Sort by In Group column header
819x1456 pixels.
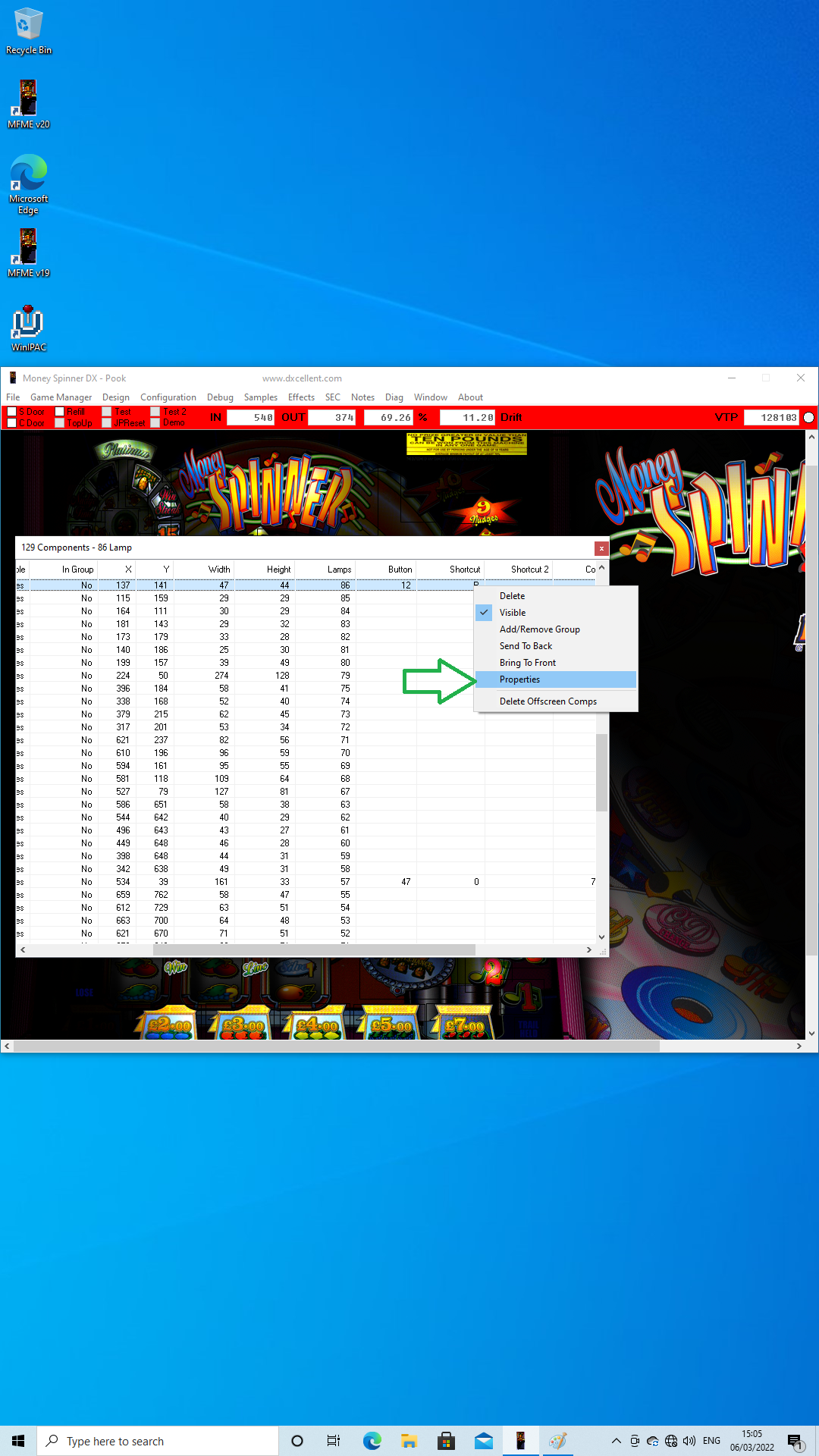(64, 570)
